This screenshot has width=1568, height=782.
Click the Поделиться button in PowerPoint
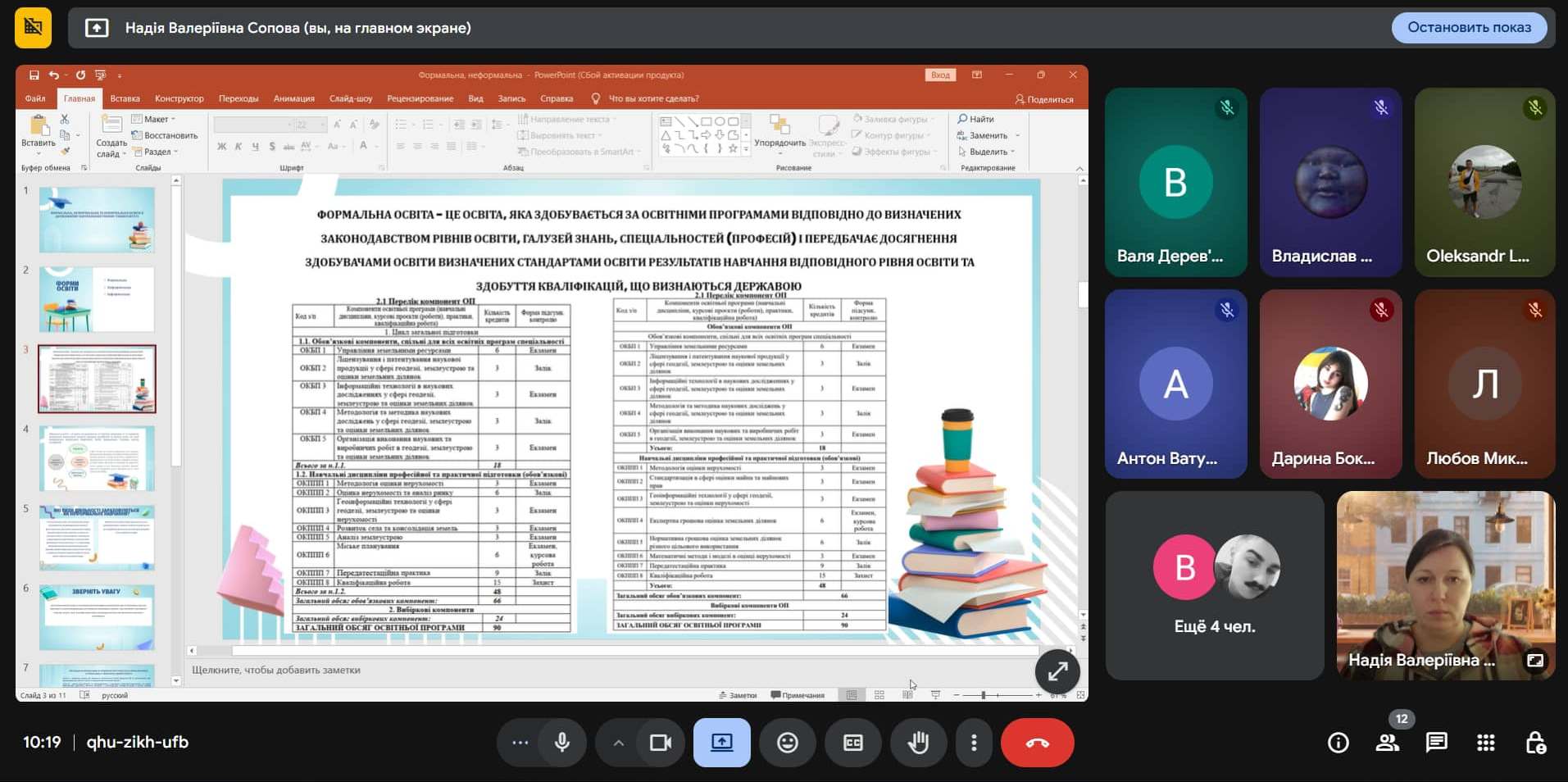point(1044,99)
